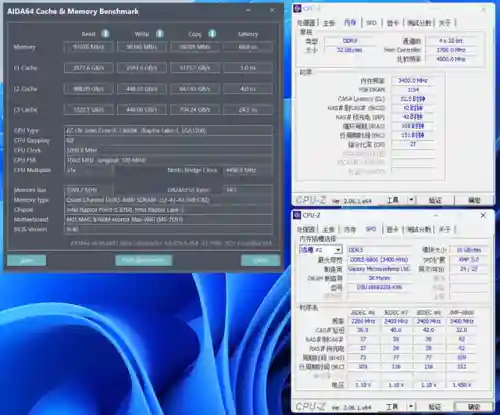The height and width of the screenshot is (415, 500).
Task: Click the Memory Copy result field in AIDA64
Action: (x=195, y=47)
